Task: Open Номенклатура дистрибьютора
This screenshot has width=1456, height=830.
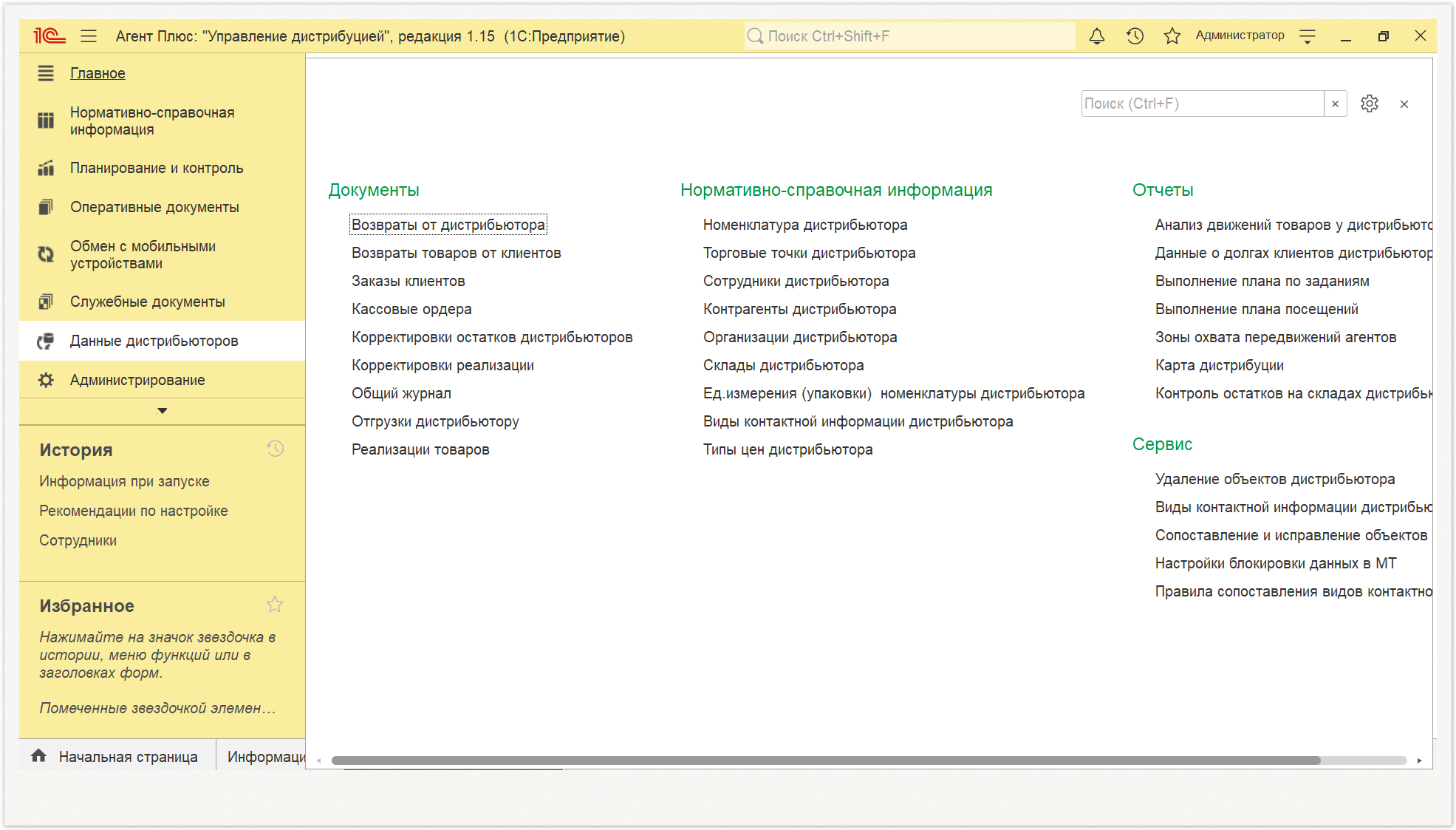Action: (805, 225)
